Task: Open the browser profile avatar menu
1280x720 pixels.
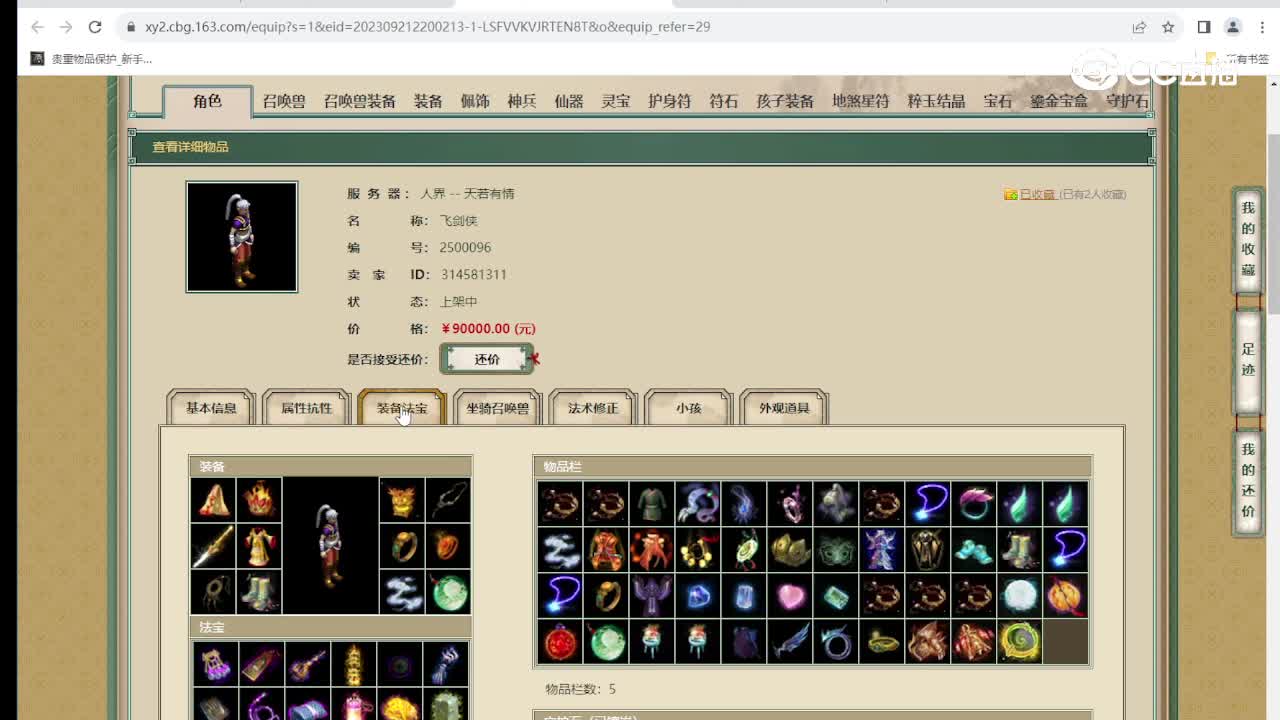Action: coord(1233,27)
